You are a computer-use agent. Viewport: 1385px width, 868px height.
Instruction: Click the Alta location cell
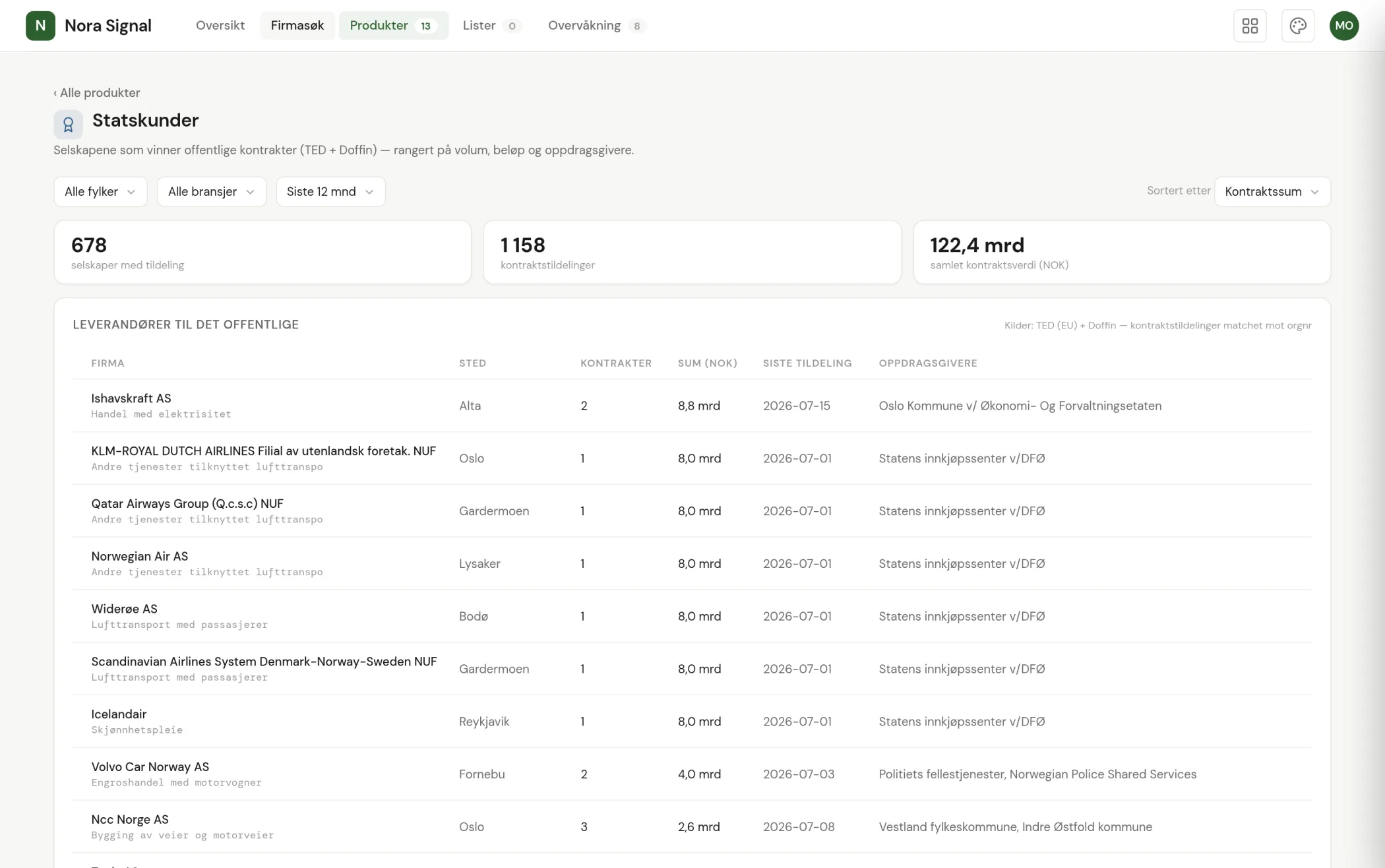pyautogui.click(x=470, y=406)
